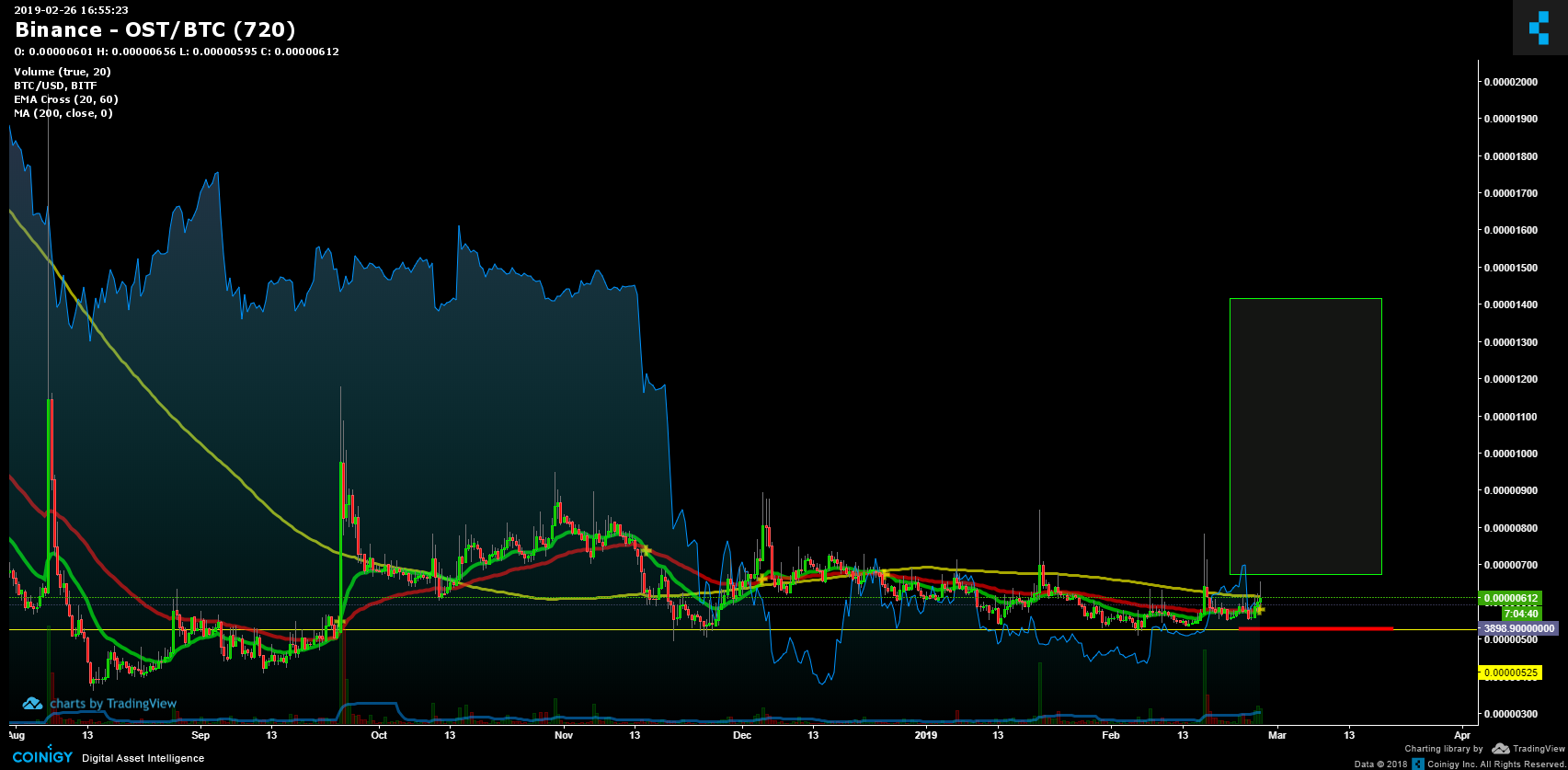The height and width of the screenshot is (770, 1568).
Task: Click the 0.00001000 price scale label
Action: pyautogui.click(x=1510, y=454)
